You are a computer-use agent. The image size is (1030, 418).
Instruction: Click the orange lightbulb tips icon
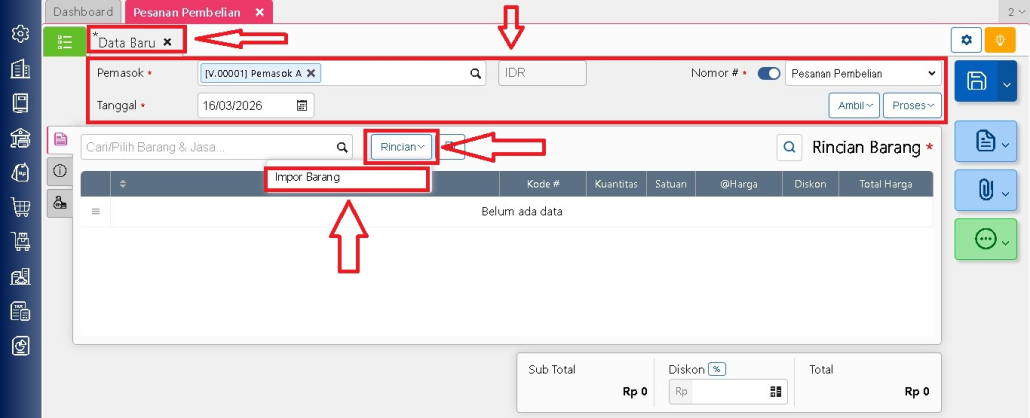tap(999, 40)
